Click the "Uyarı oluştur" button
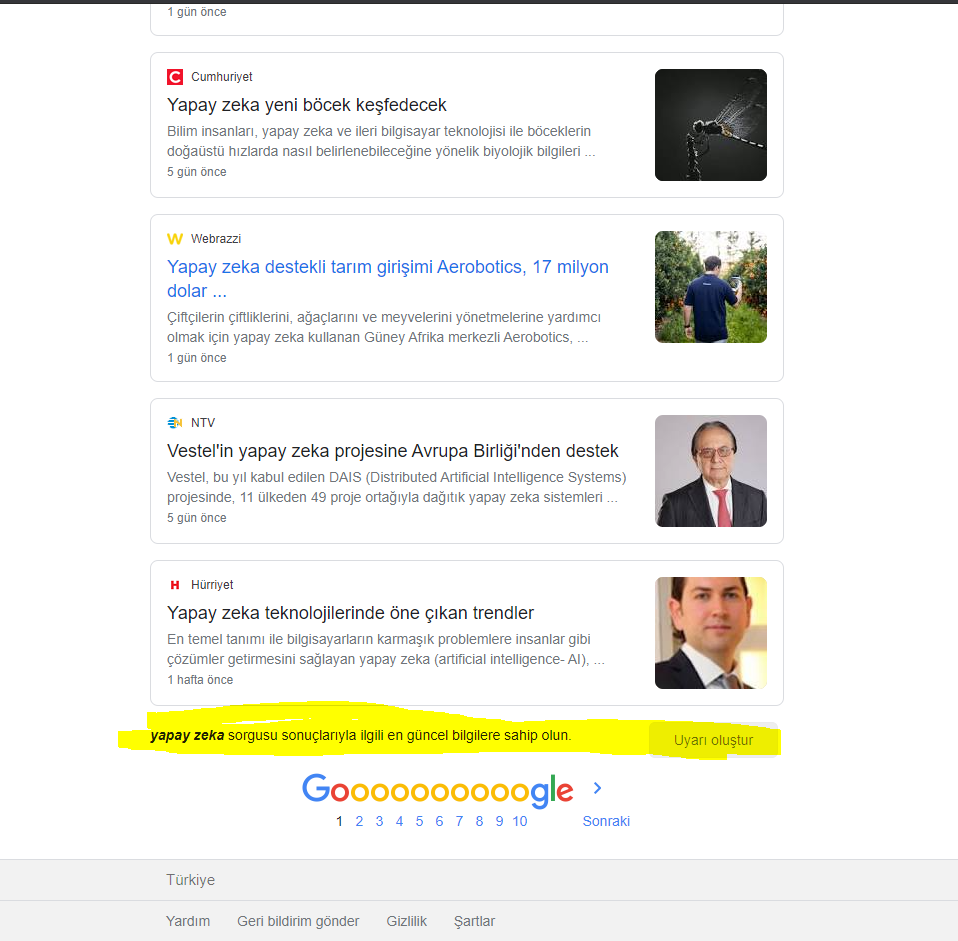 pos(714,739)
